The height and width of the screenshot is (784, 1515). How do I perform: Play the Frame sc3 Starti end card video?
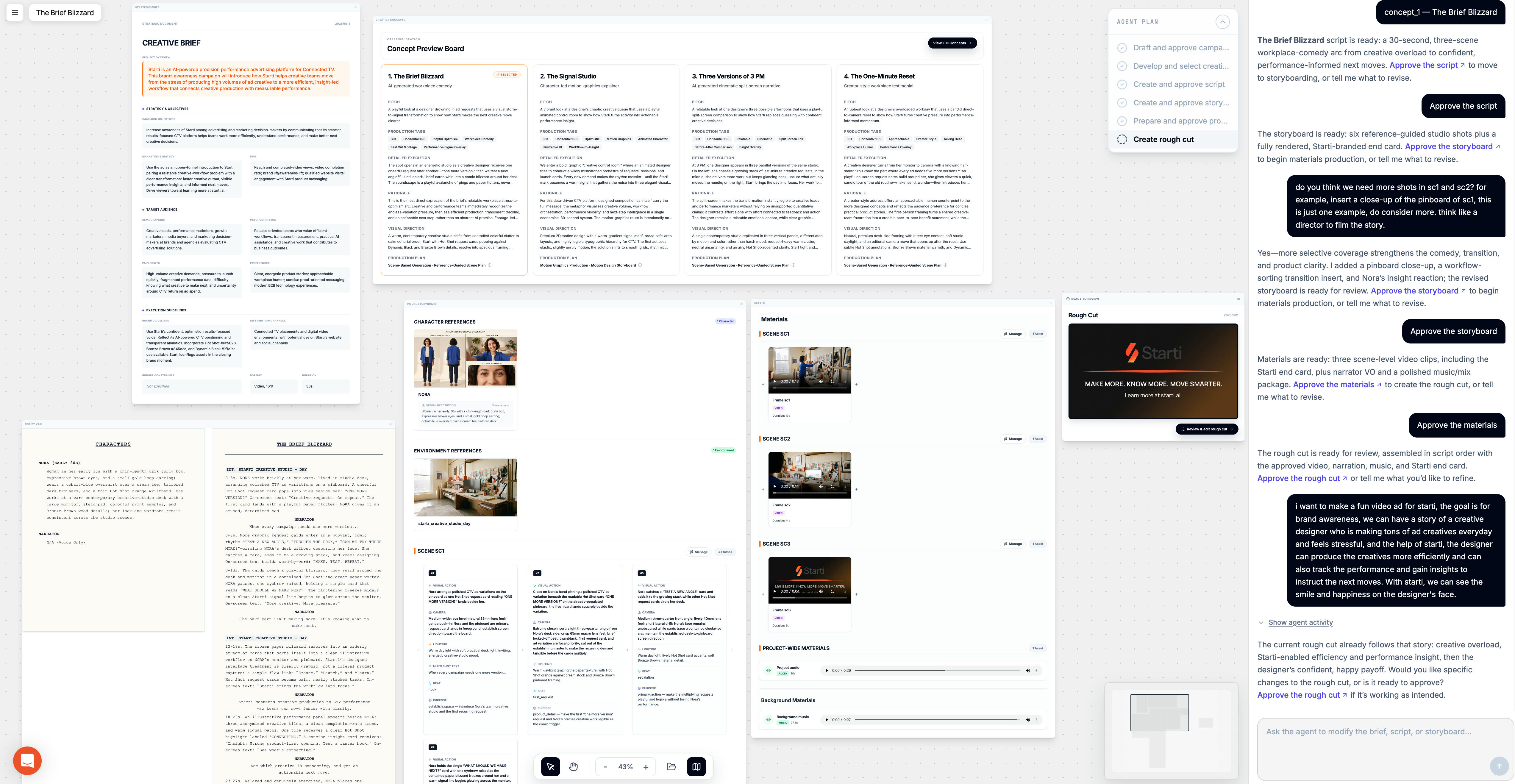tap(774, 592)
